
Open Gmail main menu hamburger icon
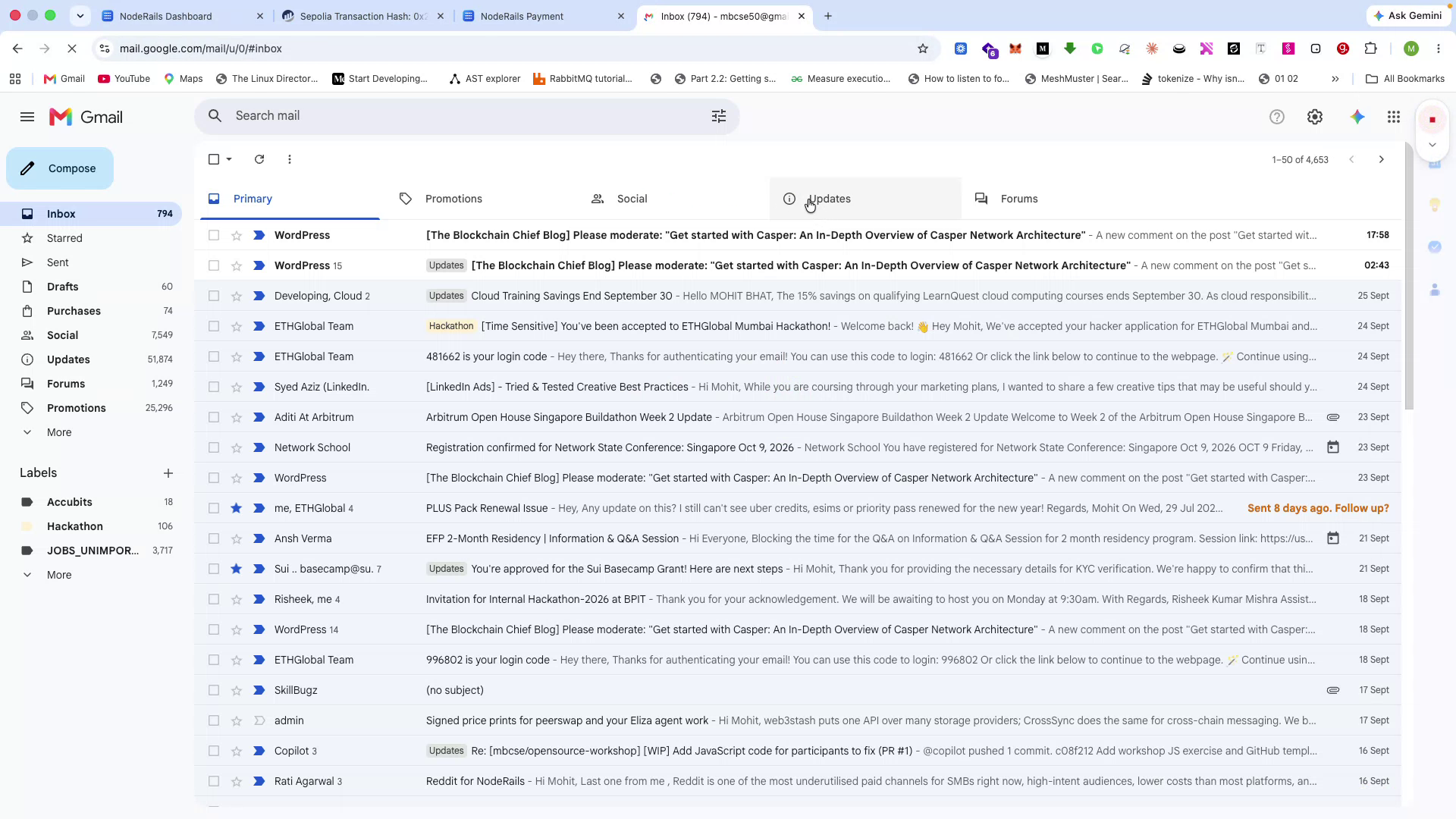[x=27, y=117]
